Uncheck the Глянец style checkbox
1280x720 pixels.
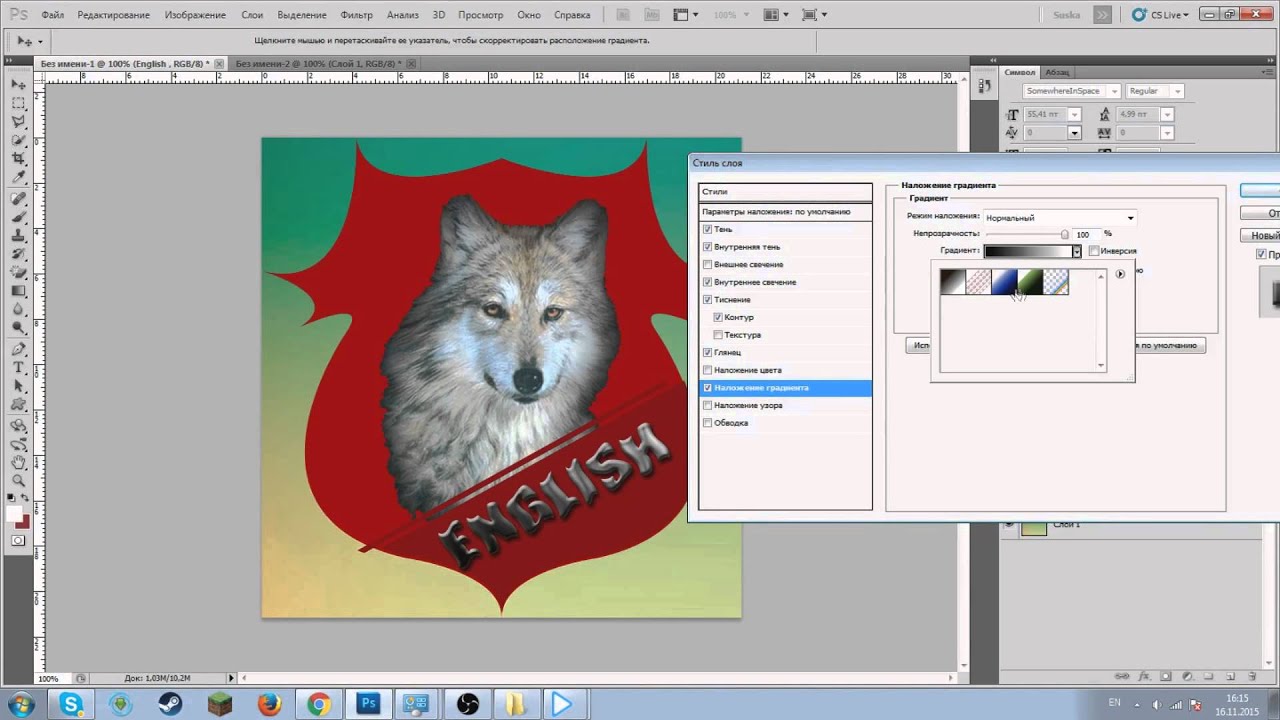coord(708,353)
